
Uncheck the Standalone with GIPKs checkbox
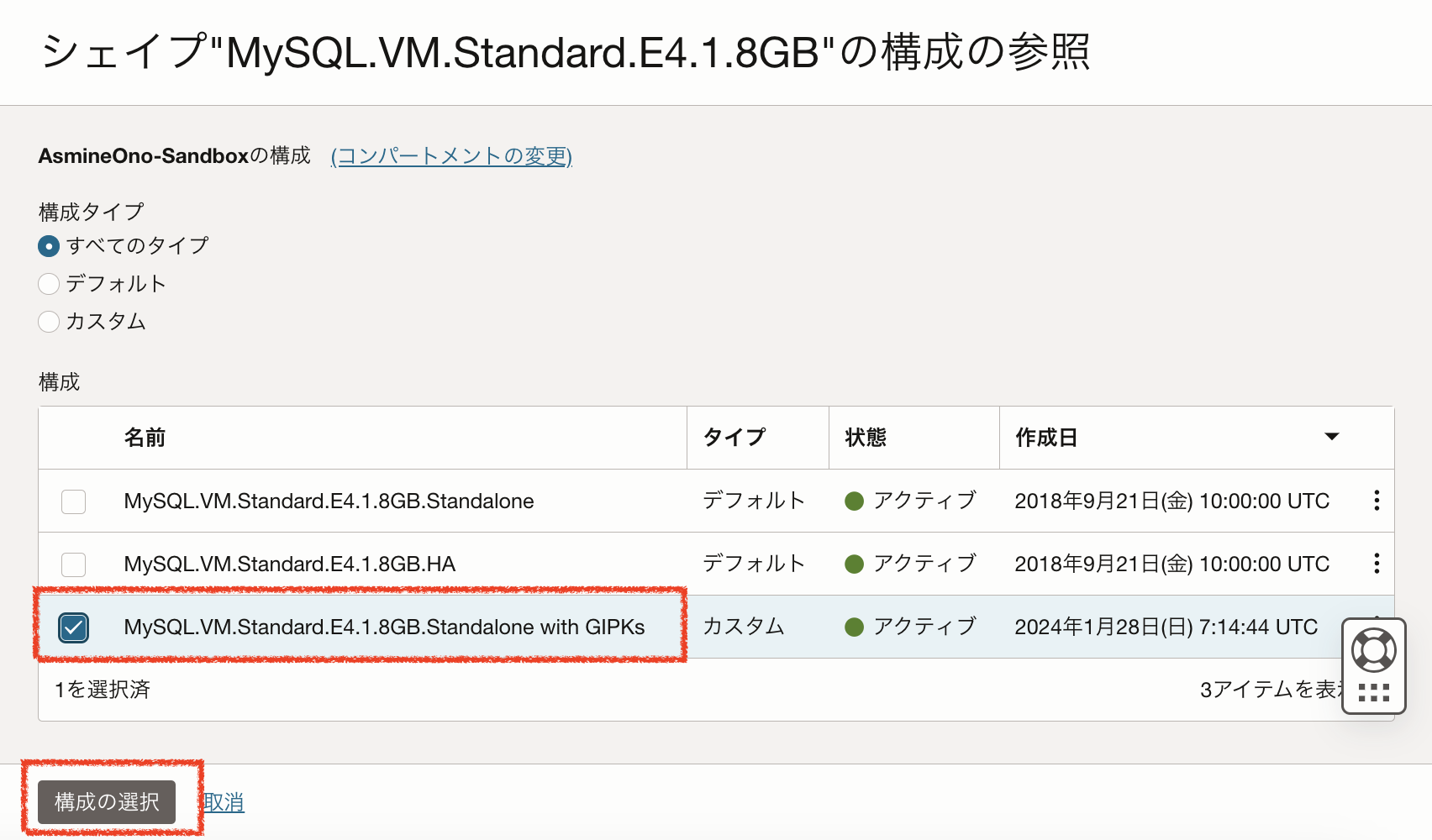[x=74, y=627]
